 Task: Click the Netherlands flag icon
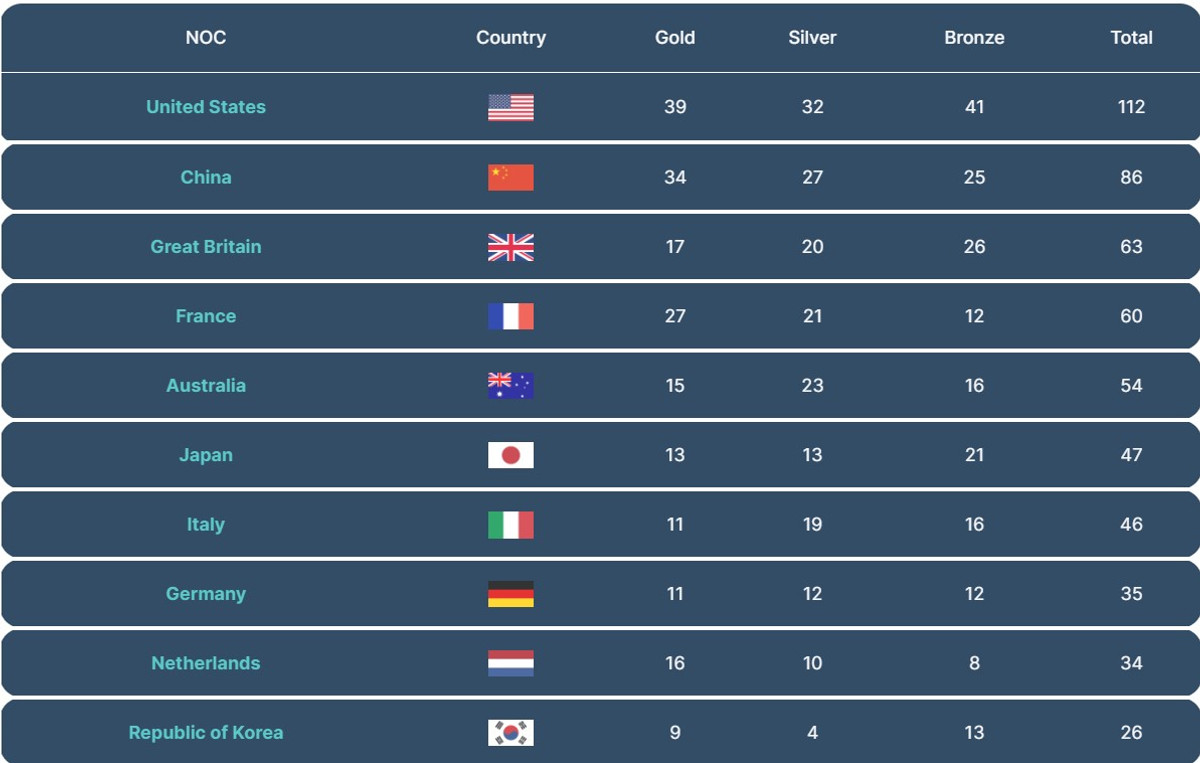tap(510, 663)
